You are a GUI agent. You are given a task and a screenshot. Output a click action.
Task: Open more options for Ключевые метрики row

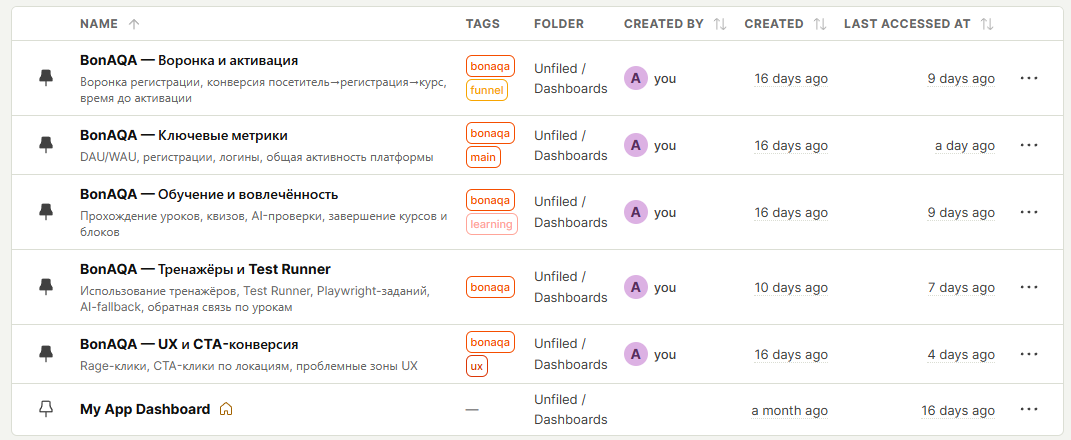tap(1029, 145)
